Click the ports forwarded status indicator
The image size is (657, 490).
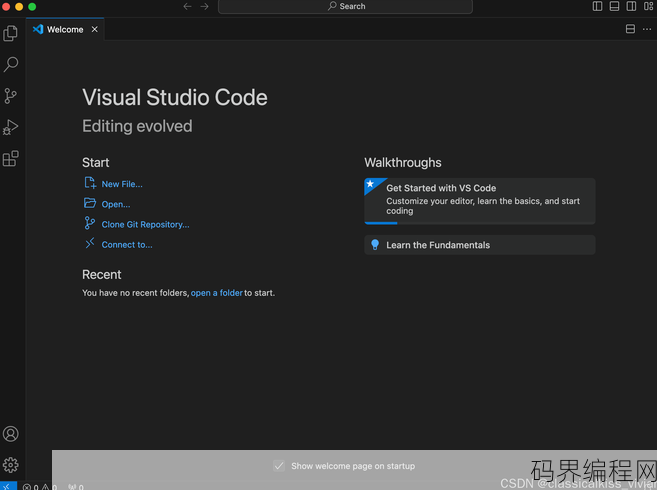pos(76,487)
